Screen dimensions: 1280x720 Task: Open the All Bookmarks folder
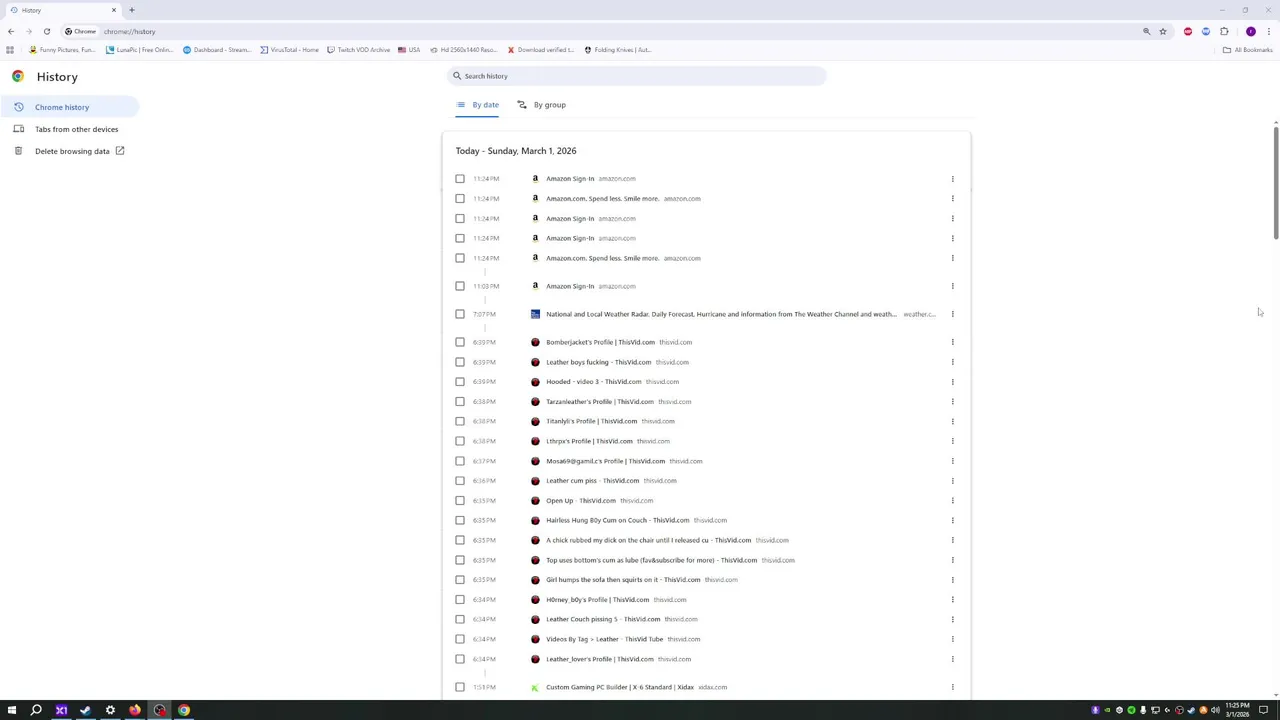pos(1247,50)
